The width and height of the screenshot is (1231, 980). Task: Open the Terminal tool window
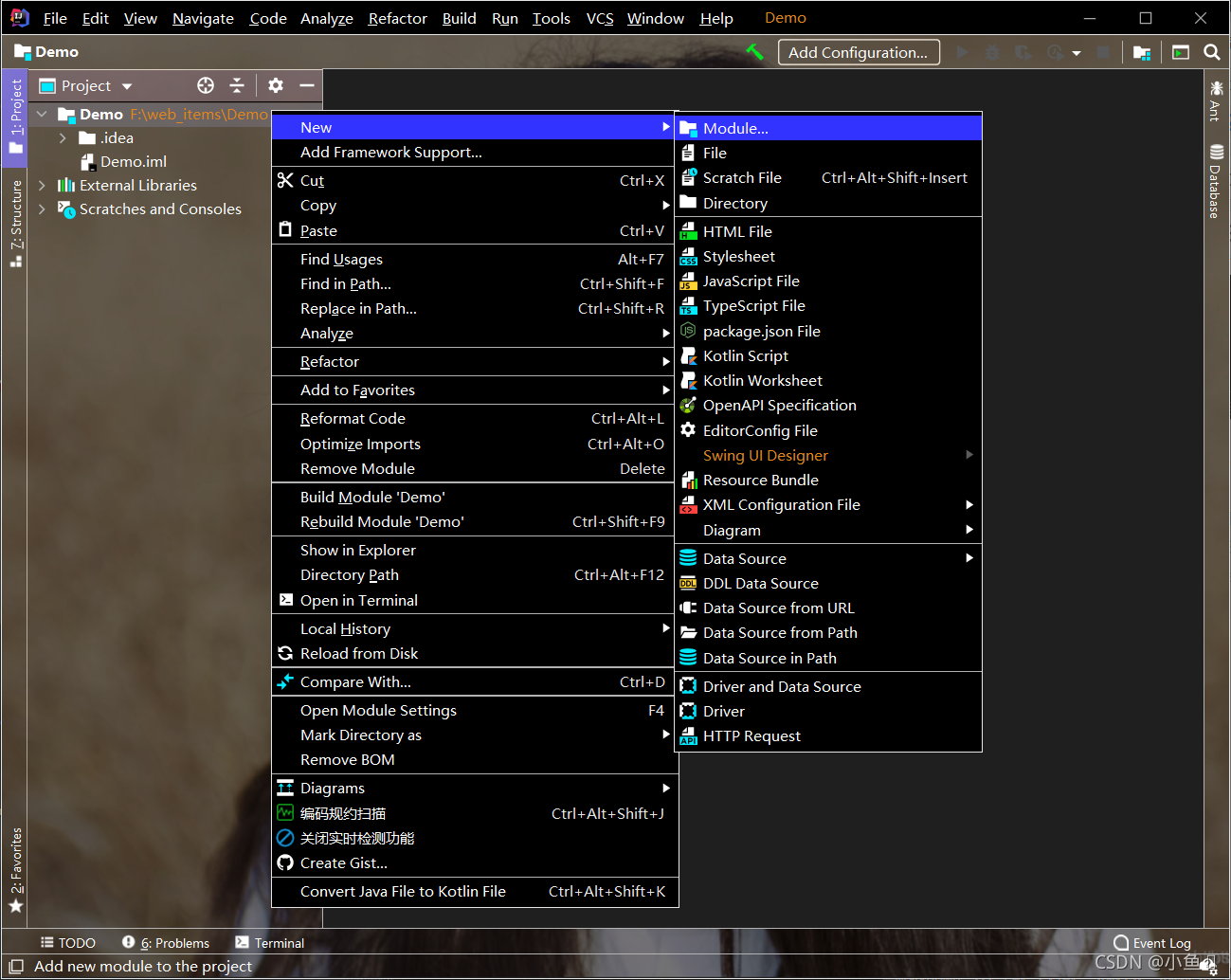tap(270, 943)
